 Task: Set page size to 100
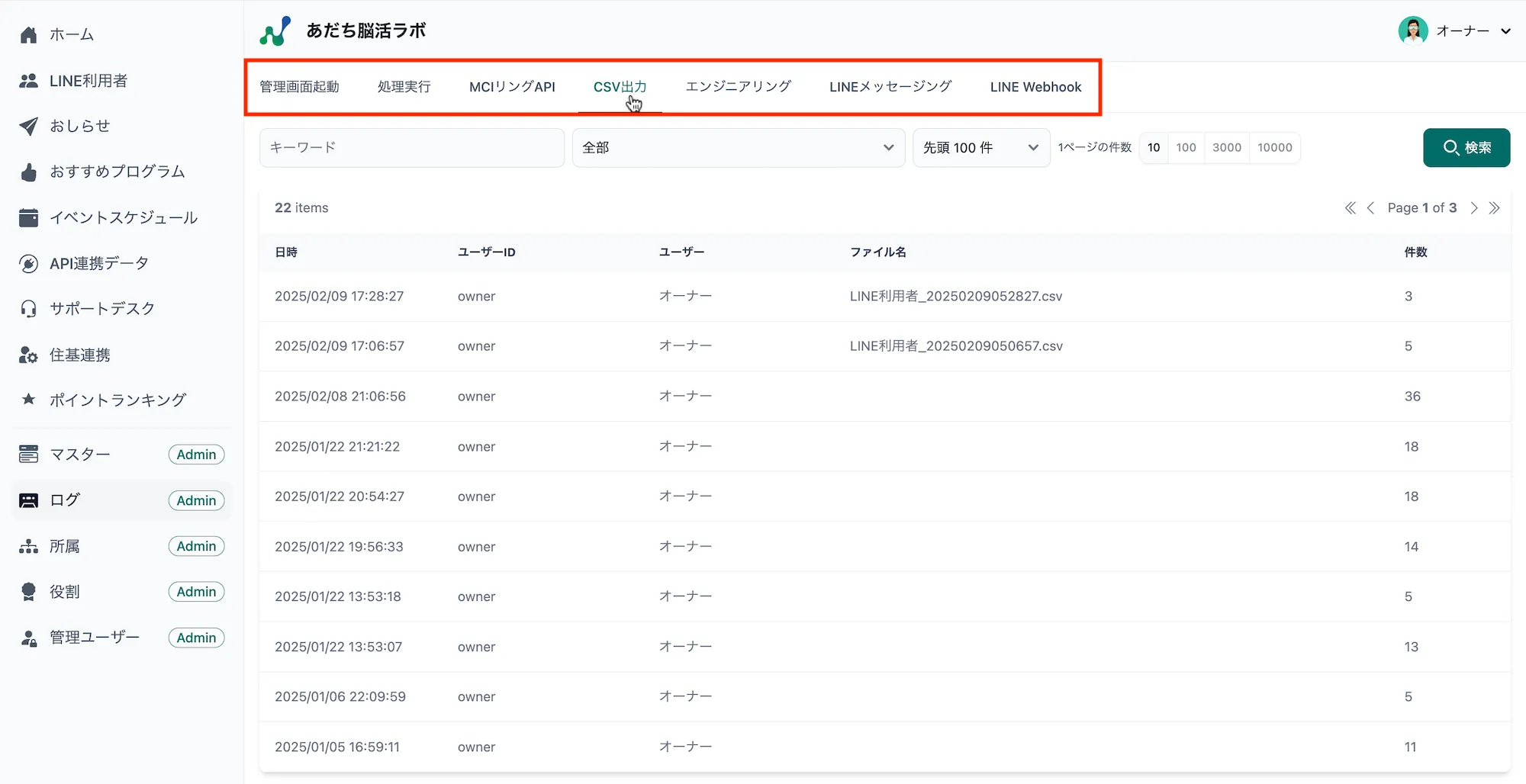[1186, 147]
